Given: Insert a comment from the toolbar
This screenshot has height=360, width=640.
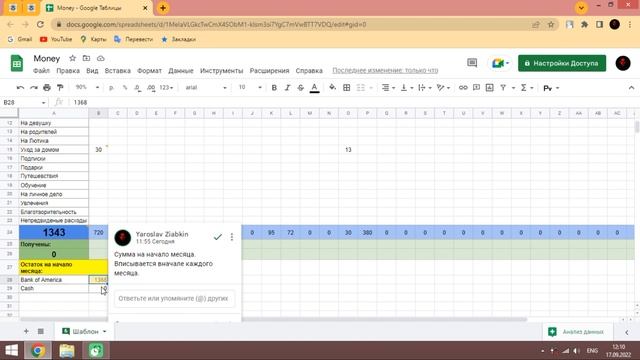Looking at the screenshot, I should (x=476, y=88).
